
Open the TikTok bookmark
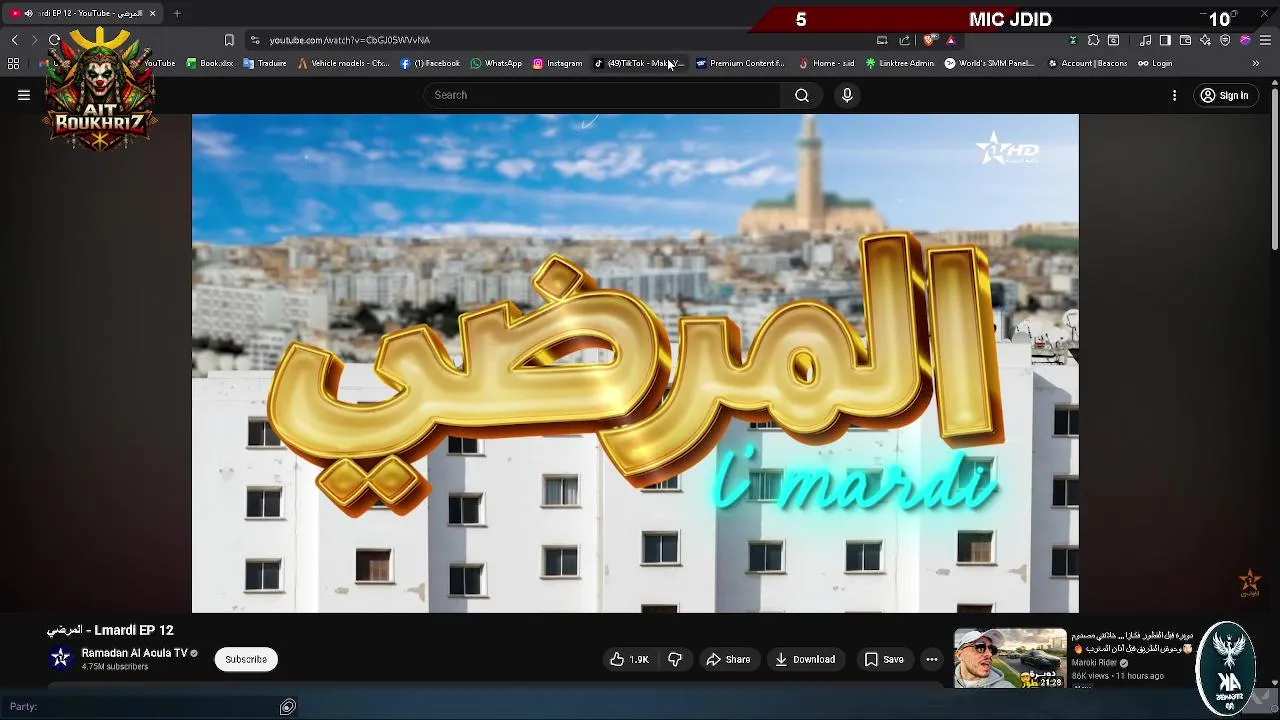(x=640, y=63)
